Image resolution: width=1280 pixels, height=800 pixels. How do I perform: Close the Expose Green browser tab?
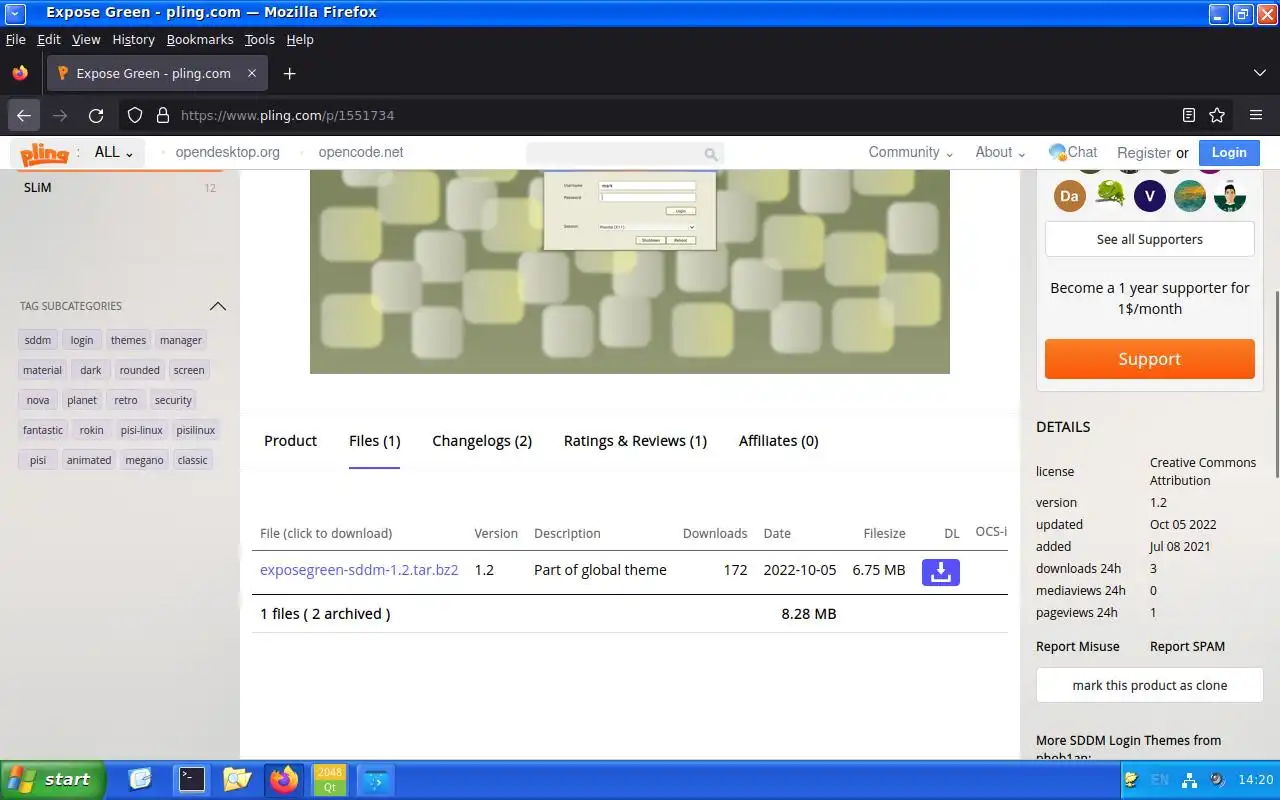click(252, 73)
